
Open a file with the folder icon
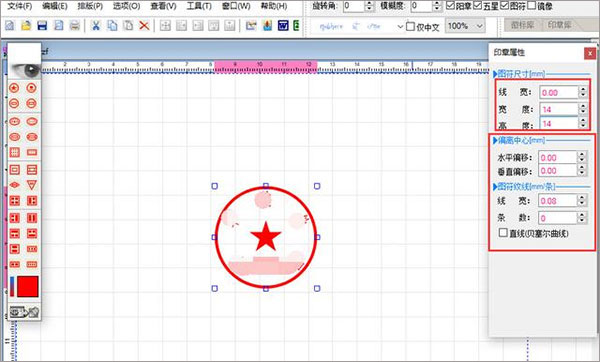click(x=26, y=26)
